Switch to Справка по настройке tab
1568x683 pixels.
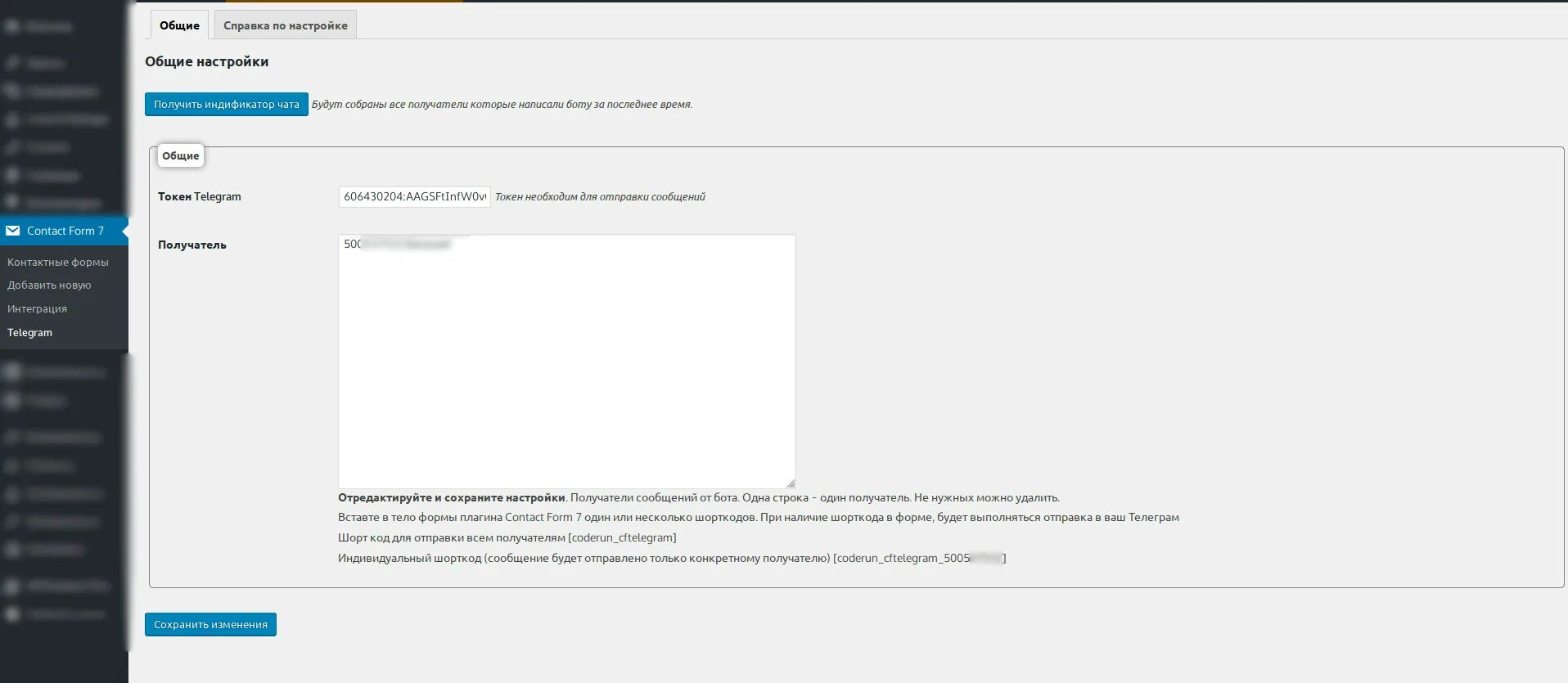click(x=285, y=25)
